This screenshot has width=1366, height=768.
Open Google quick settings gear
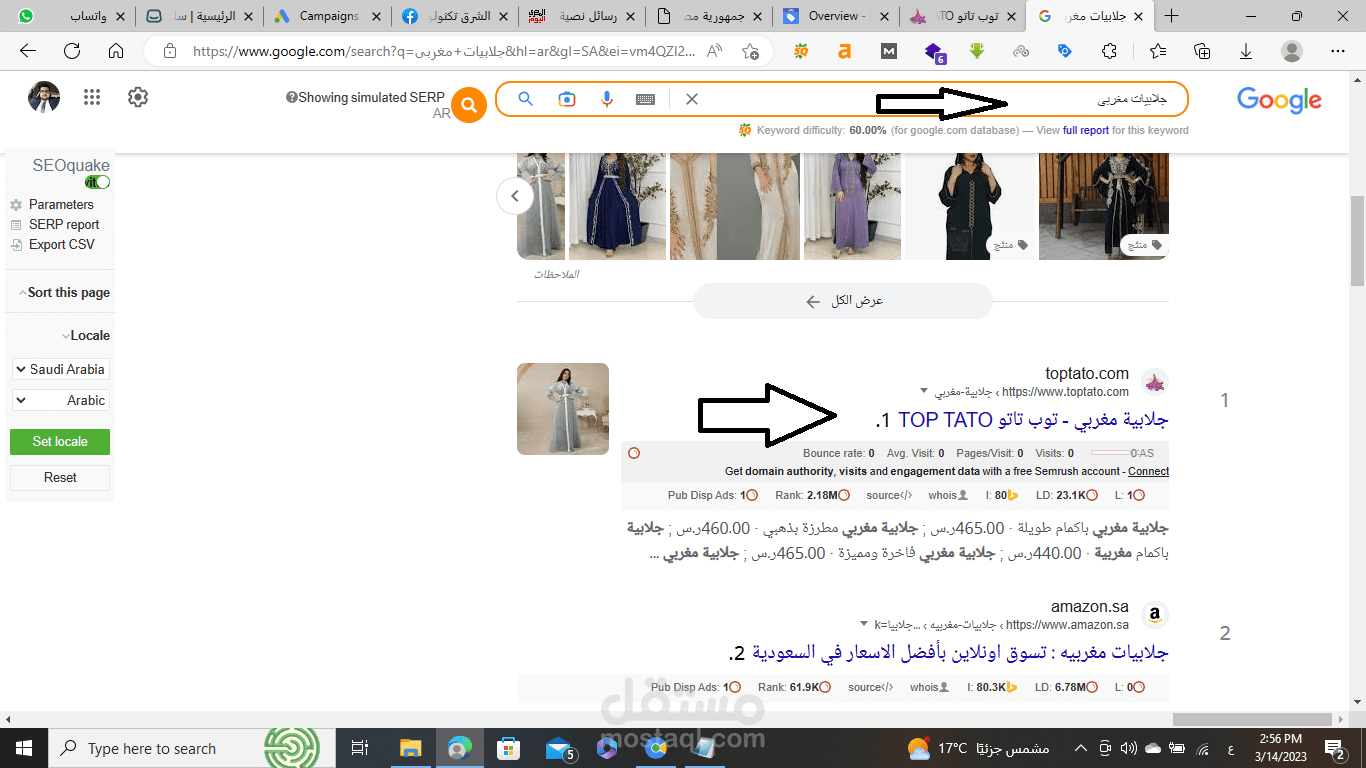(x=138, y=97)
